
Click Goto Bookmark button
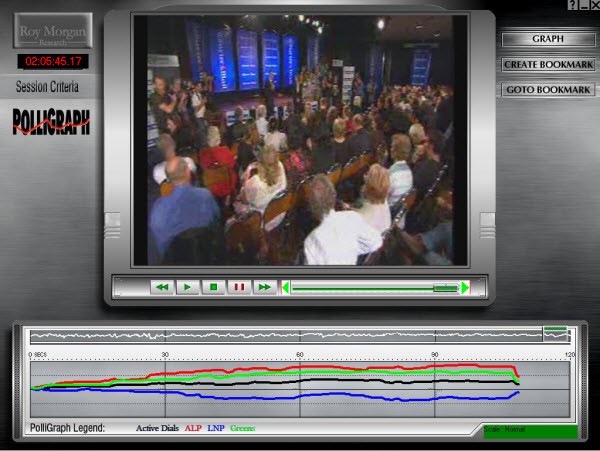pos(546,89)
